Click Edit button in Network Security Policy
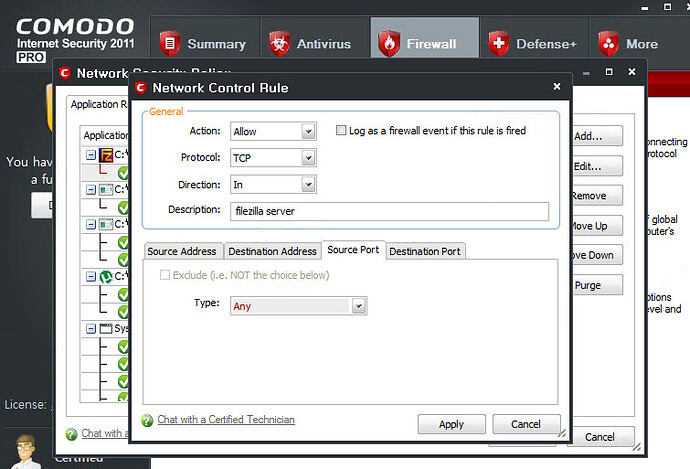690x469 pixels. 598,166
